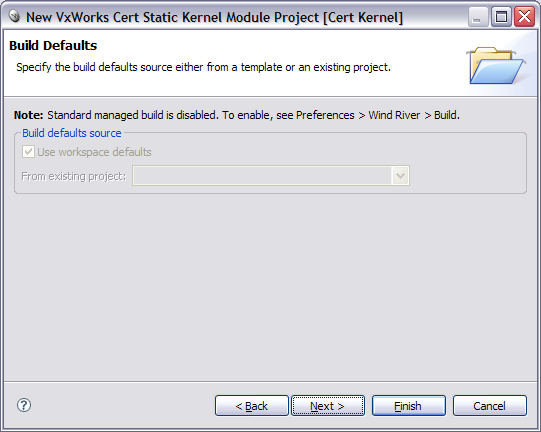
Task: Toggle the Use workspace defaults checkbox
Action: (x=28, y=152)
